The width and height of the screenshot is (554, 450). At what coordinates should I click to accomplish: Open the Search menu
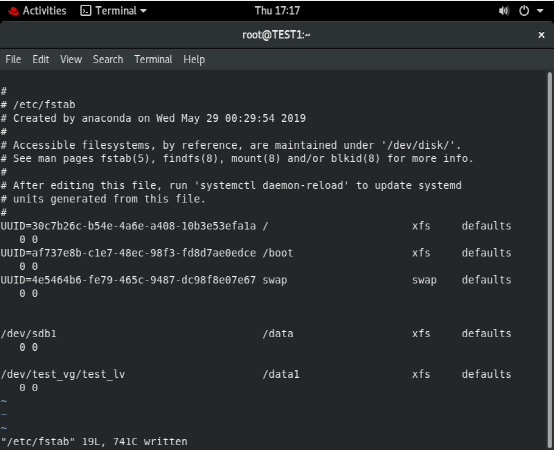(108, 59)
